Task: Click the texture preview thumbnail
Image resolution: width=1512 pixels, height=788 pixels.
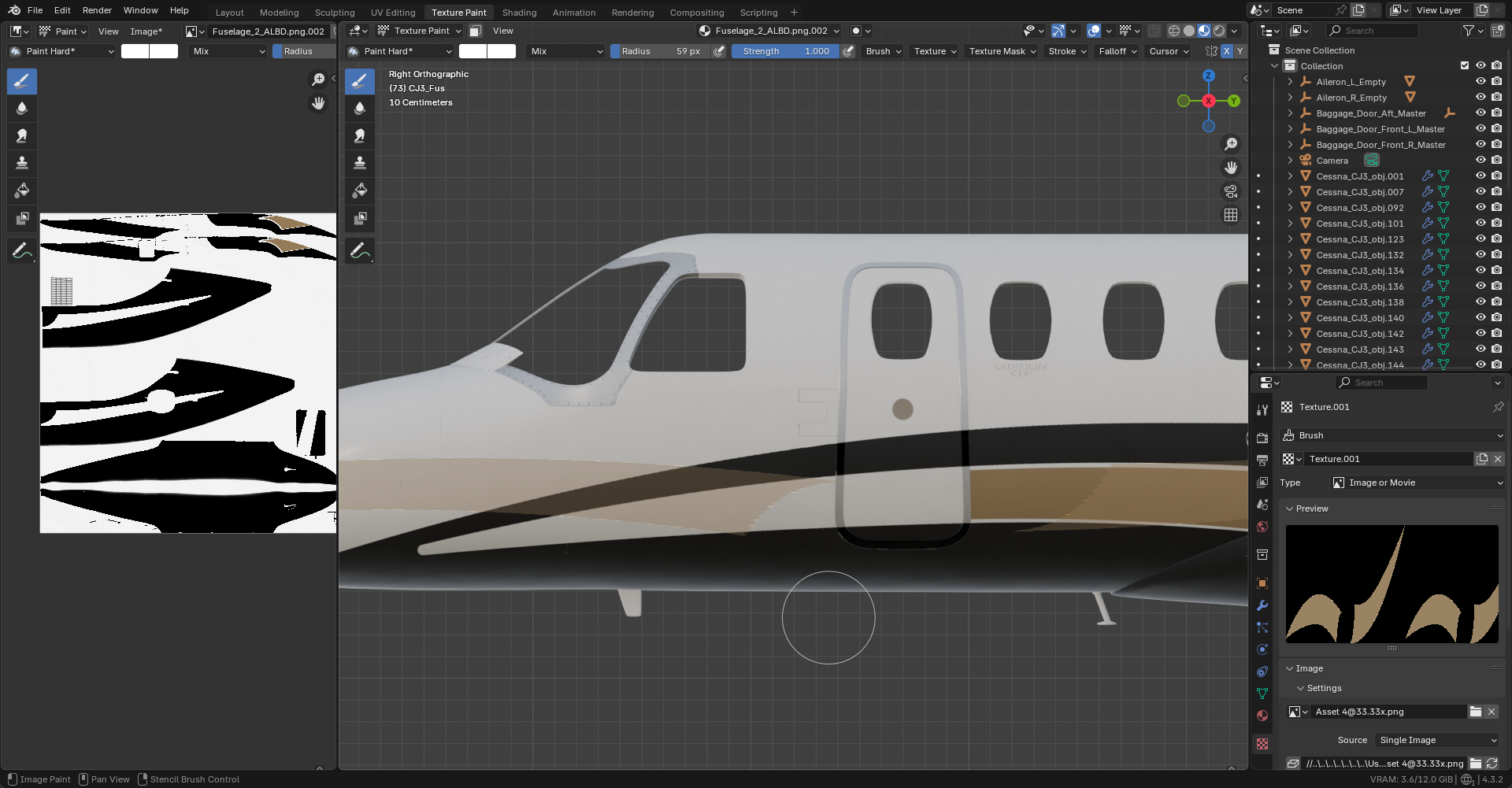Action: click(x=1392, y=584)
